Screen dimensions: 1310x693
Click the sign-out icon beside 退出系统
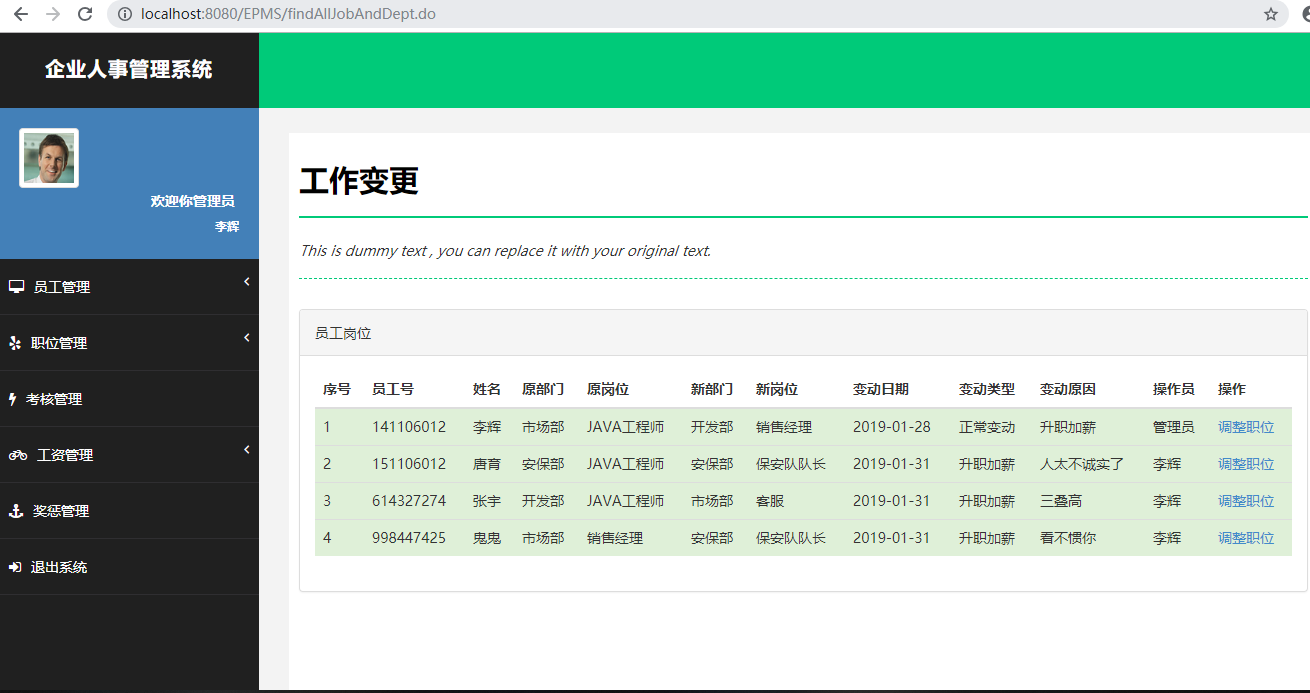(15, 567)
